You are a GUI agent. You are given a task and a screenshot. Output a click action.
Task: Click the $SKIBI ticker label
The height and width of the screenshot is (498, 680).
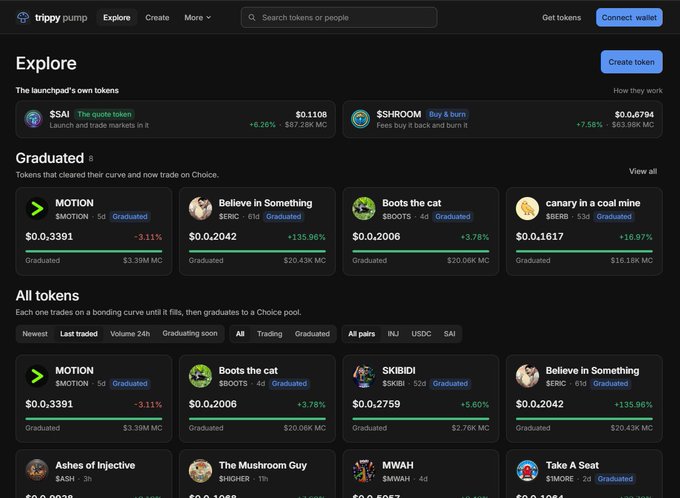[x=393, y=383]
